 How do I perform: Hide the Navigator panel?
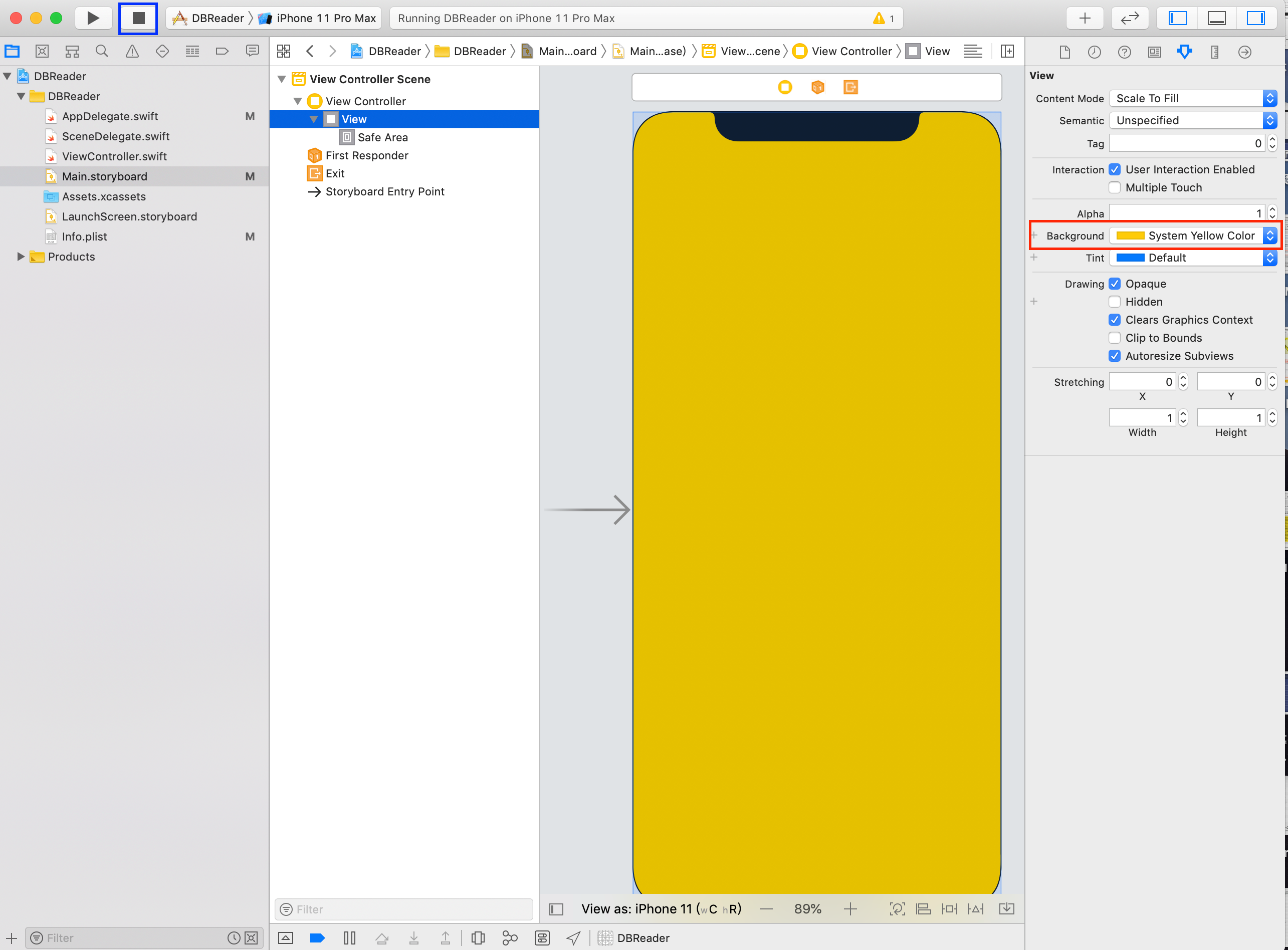pyautogui.click(x=1178, y=18)
